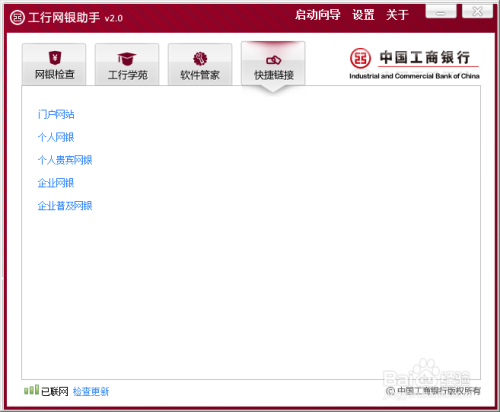Minimize the 工行网银助手 window
500x412 pixels.
(x=441, y=12)
